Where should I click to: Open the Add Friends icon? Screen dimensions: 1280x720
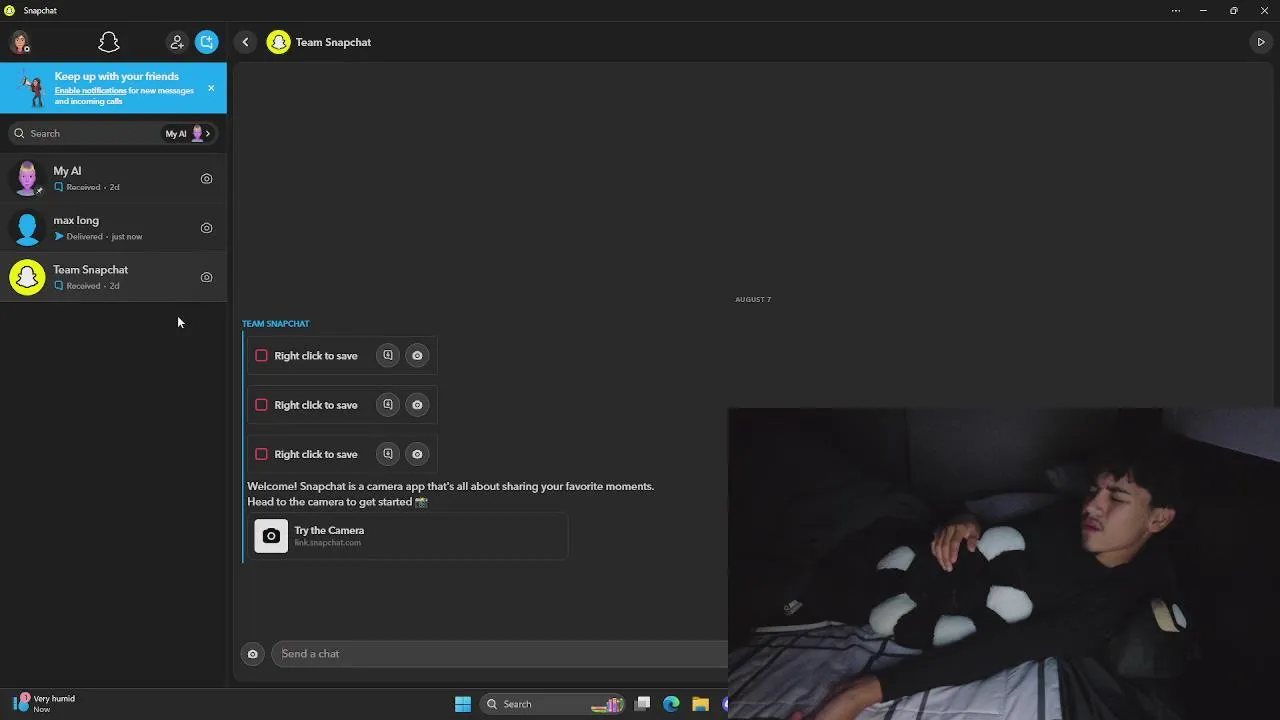pos(177,42)
